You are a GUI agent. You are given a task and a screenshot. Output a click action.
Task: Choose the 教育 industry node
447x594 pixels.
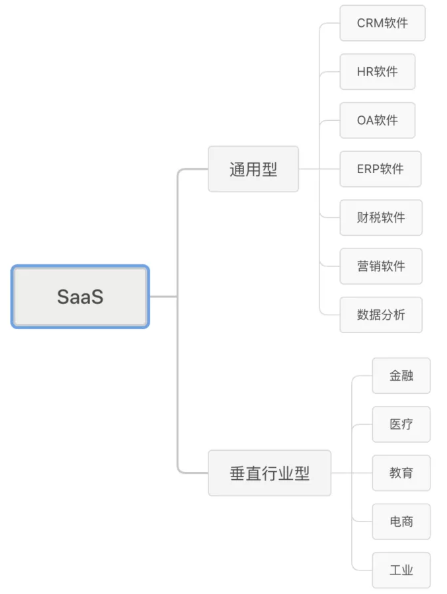coord(401,473)
